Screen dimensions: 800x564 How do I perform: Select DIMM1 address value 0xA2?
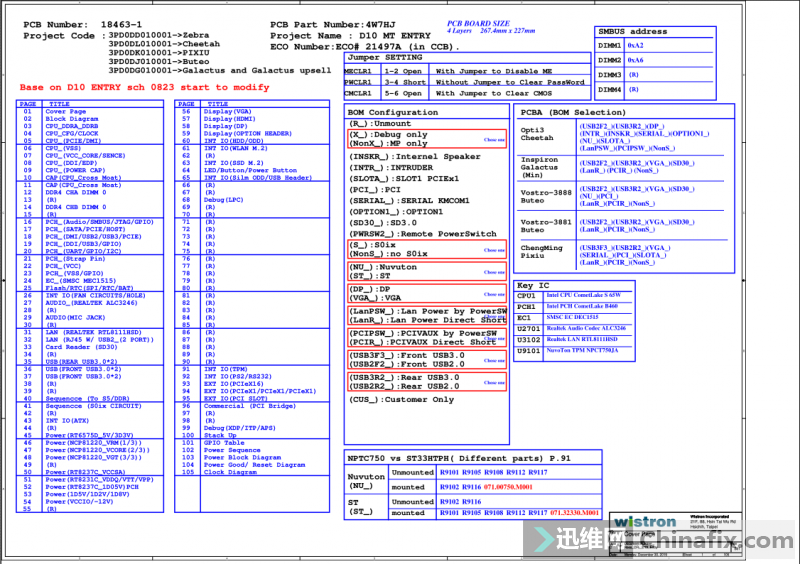pyautogui.click(x=635, y=45)
